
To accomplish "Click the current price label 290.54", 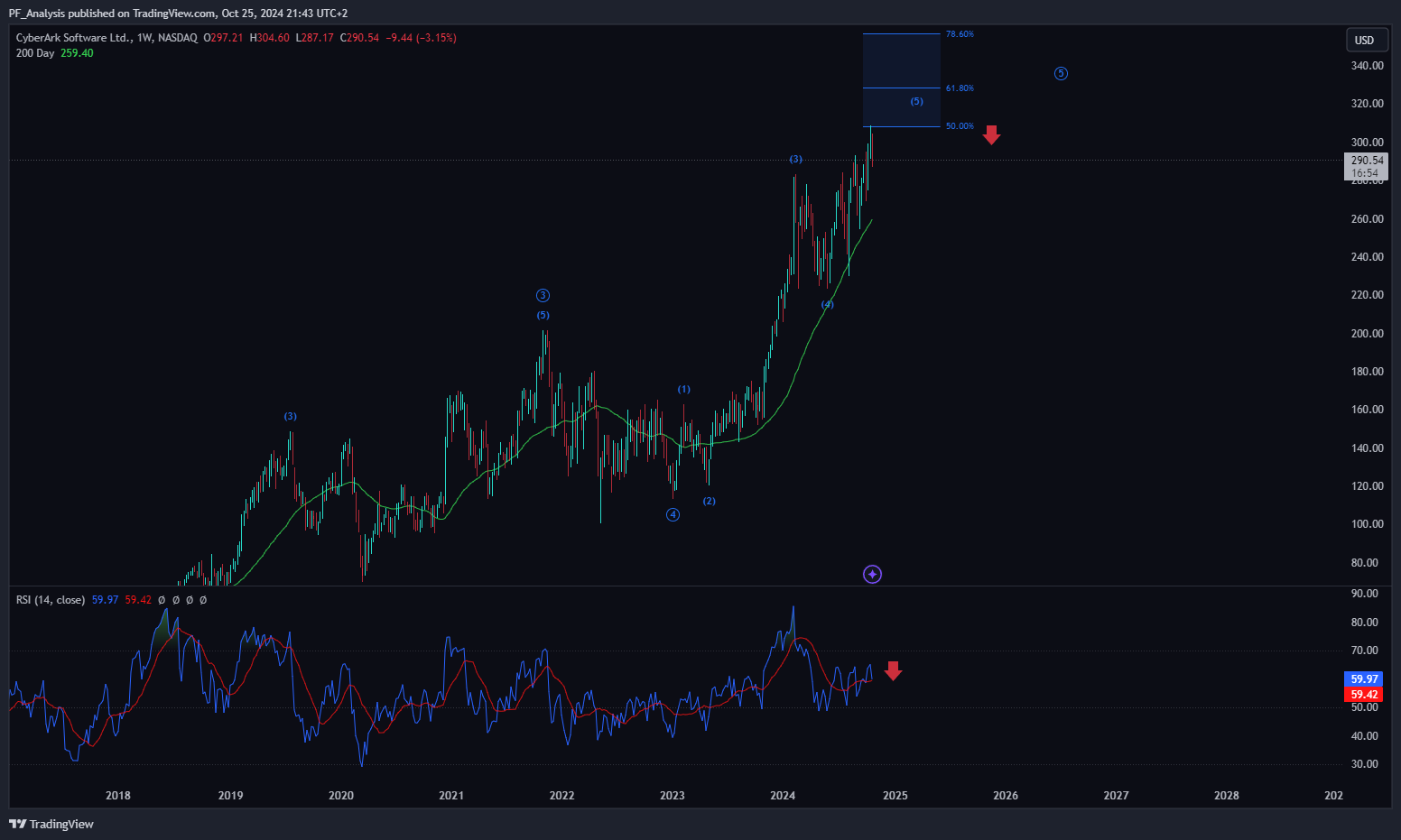I will (x=1367, y=161).
